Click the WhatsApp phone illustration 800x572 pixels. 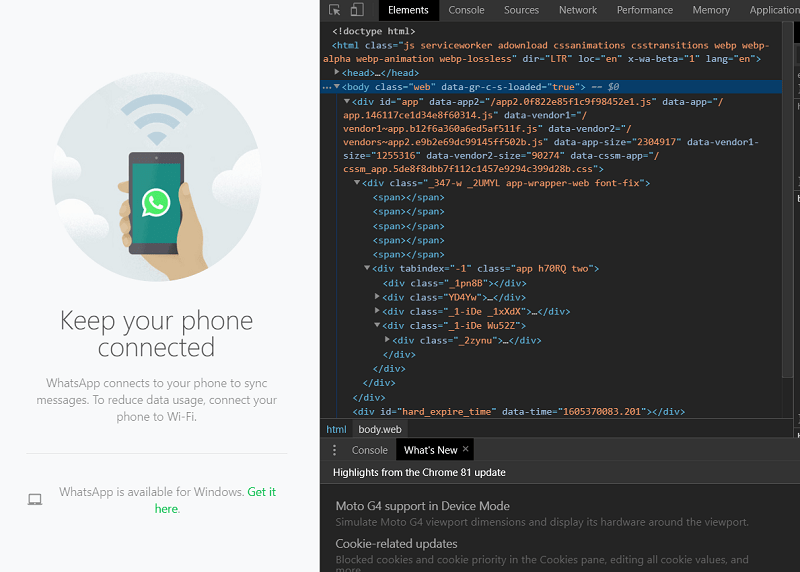click(157, 177)
